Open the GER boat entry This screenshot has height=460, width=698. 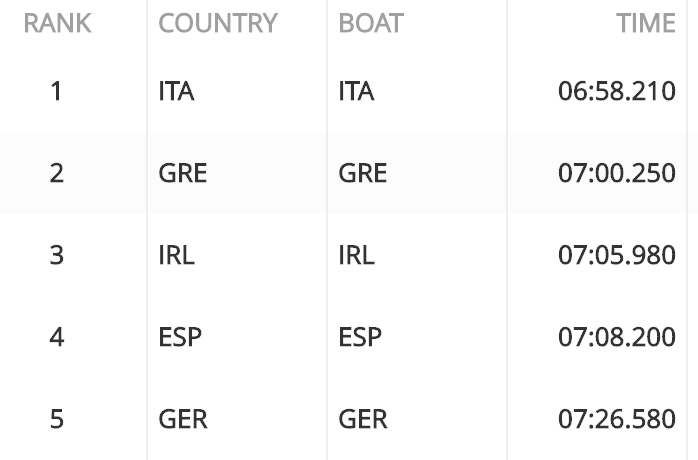(363, 419)
